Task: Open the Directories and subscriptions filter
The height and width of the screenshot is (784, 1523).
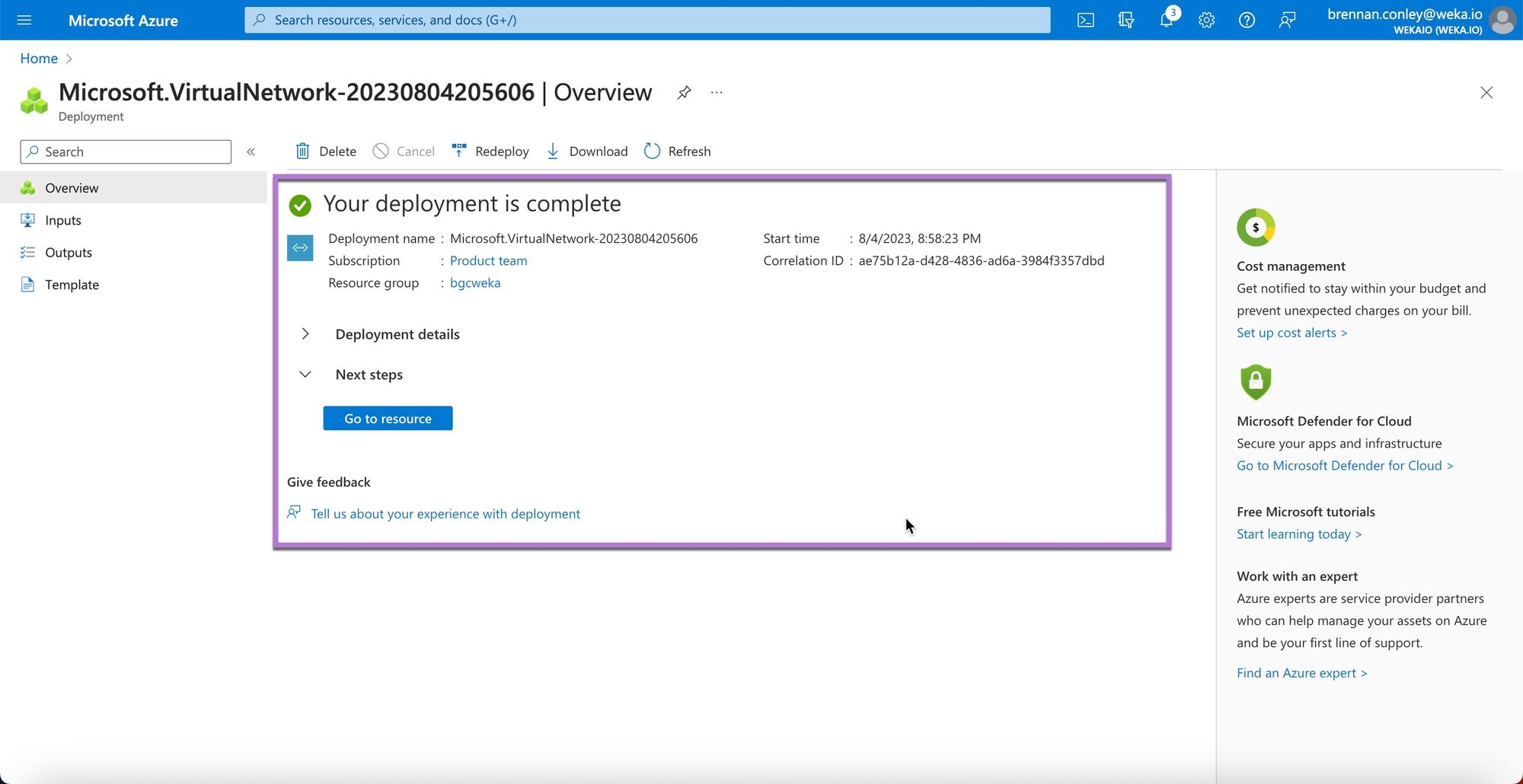Action: (1125, 20)
